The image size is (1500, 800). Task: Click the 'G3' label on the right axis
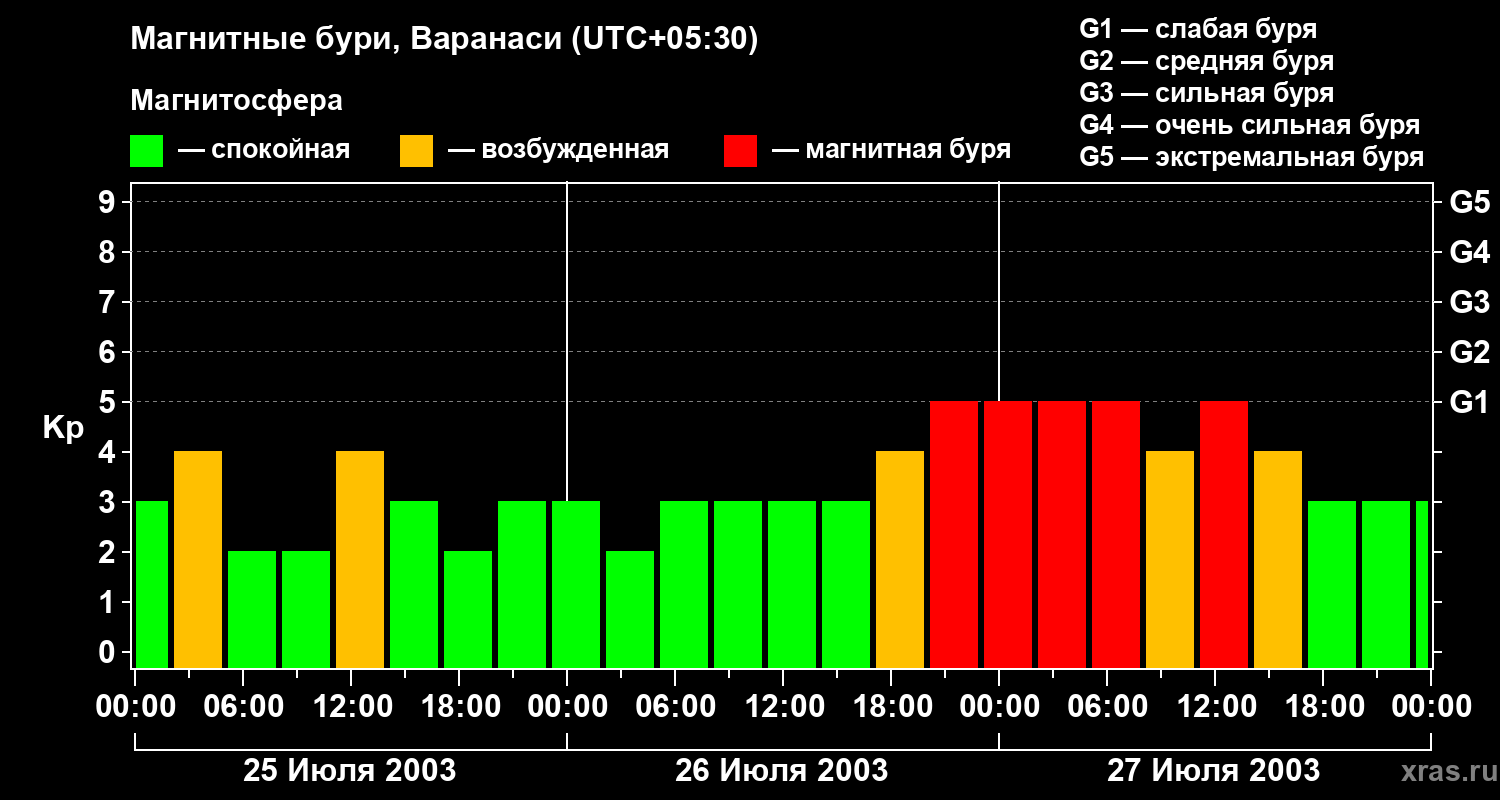pos(1470,302)
